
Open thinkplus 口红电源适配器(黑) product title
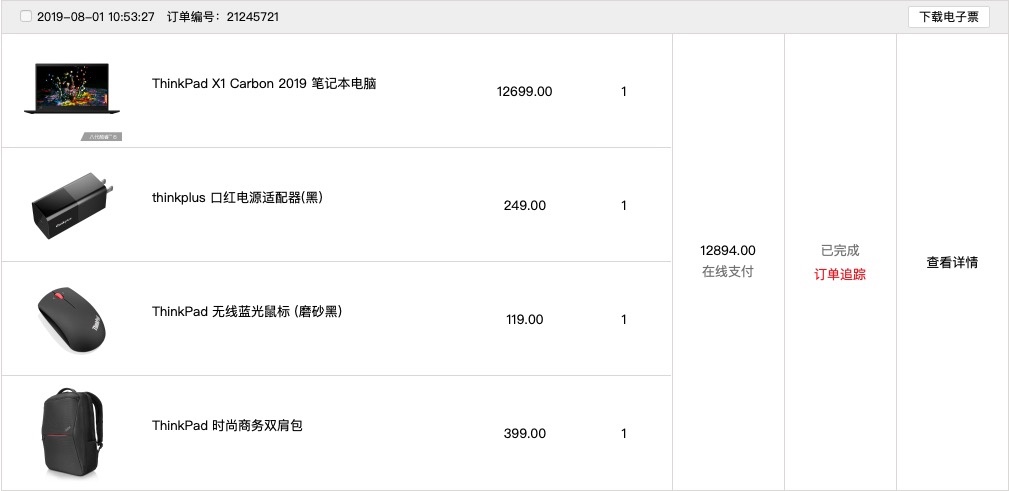point(237,198)
